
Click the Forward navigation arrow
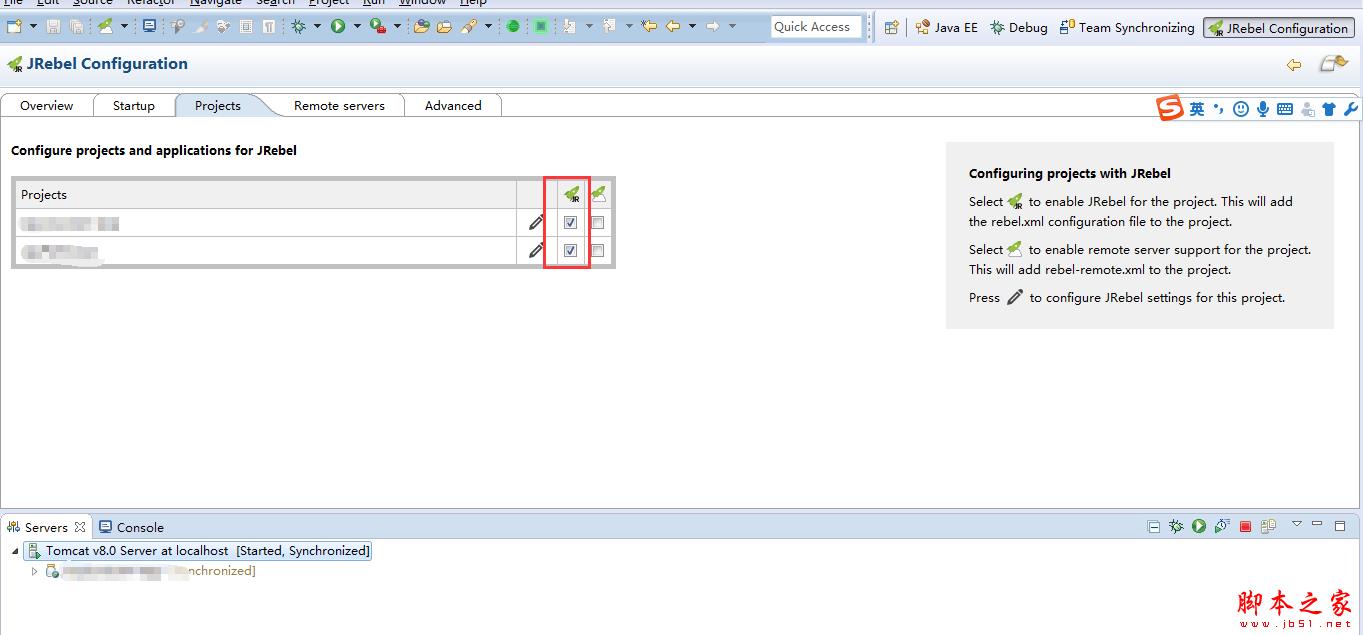click(x=713, y=27)
